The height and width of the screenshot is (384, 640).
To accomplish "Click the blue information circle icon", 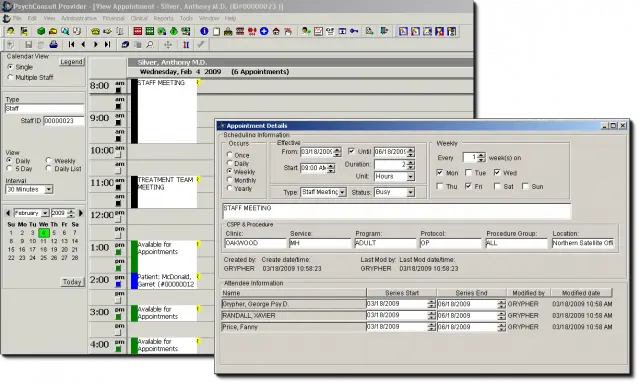I will pyautogui.click(x=204, y=31).
